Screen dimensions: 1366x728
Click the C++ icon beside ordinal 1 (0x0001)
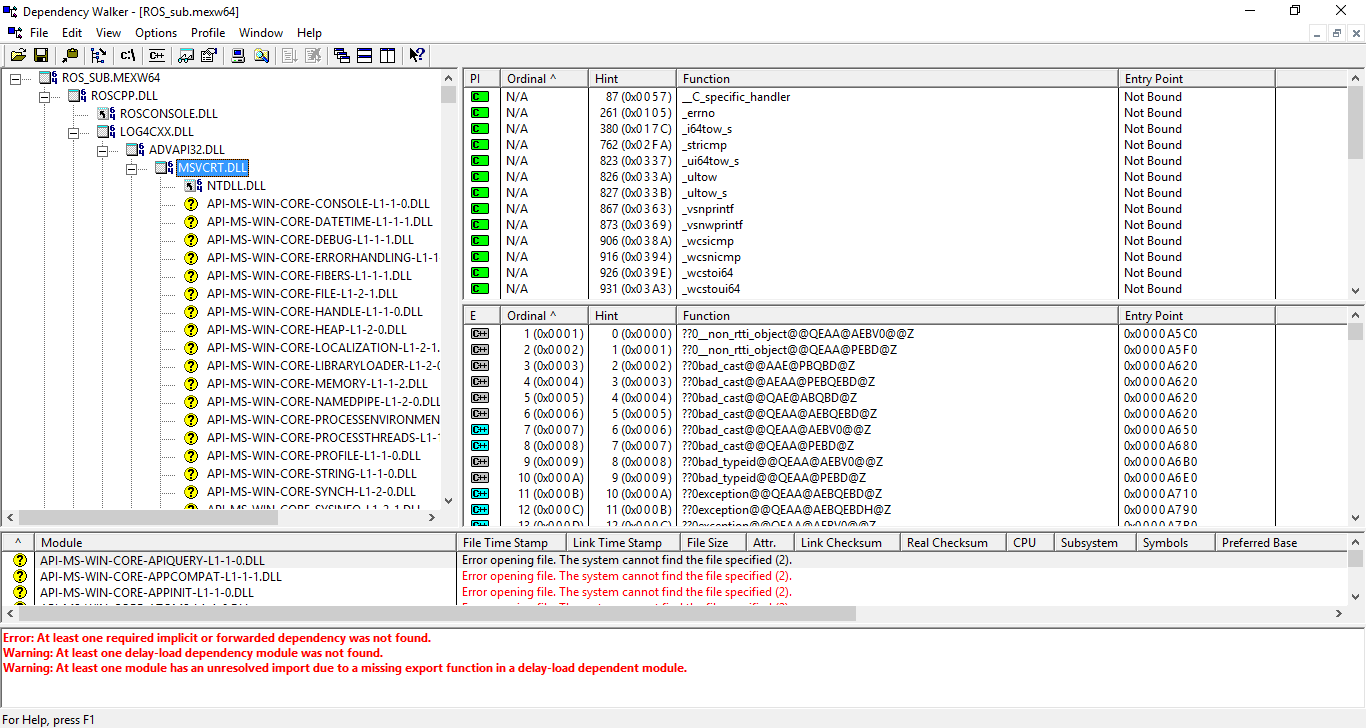click(x=480, y=333)
